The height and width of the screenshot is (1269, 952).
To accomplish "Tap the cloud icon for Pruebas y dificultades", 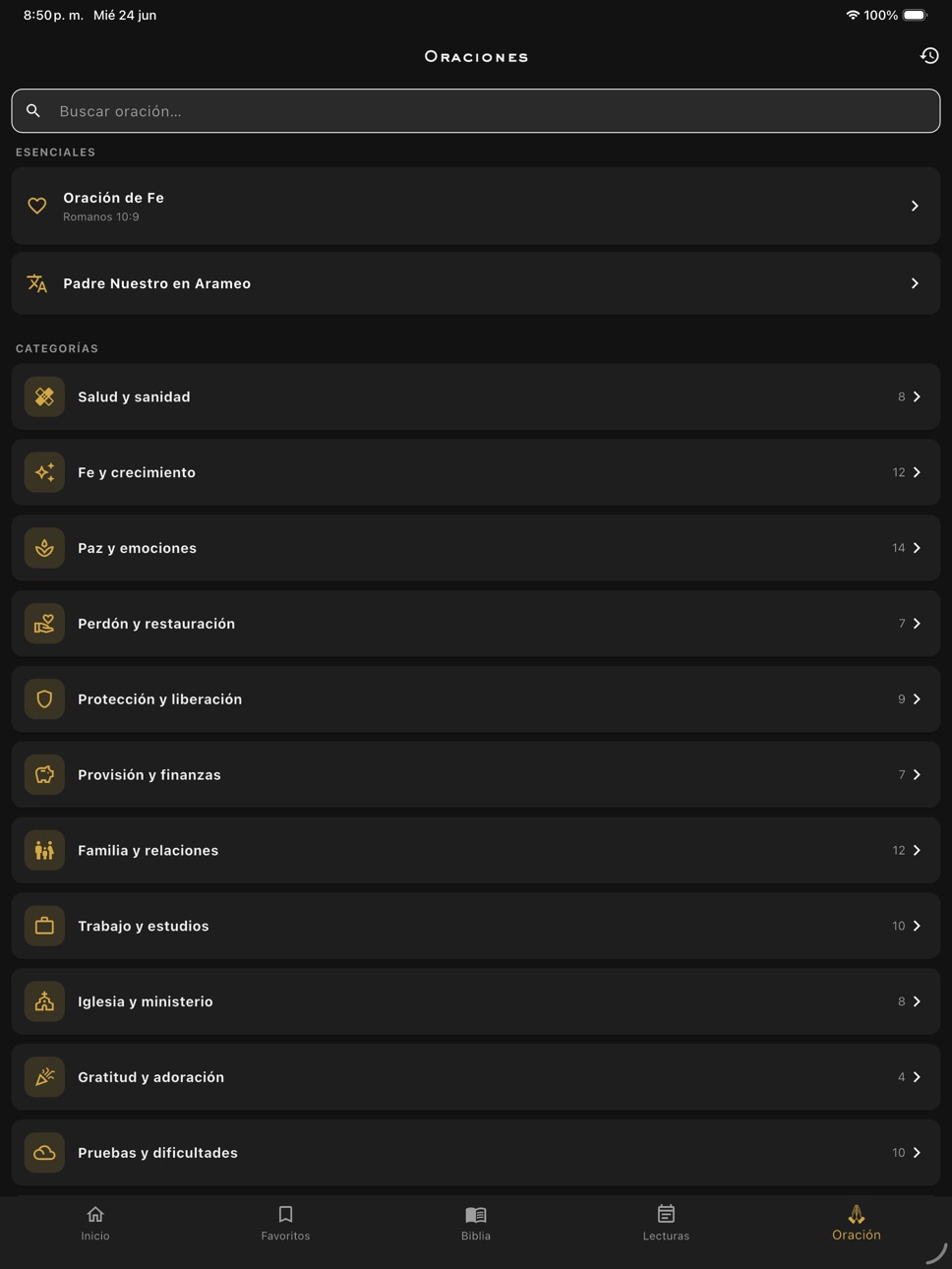I will pyautogui.click(x=44, y=1153).
